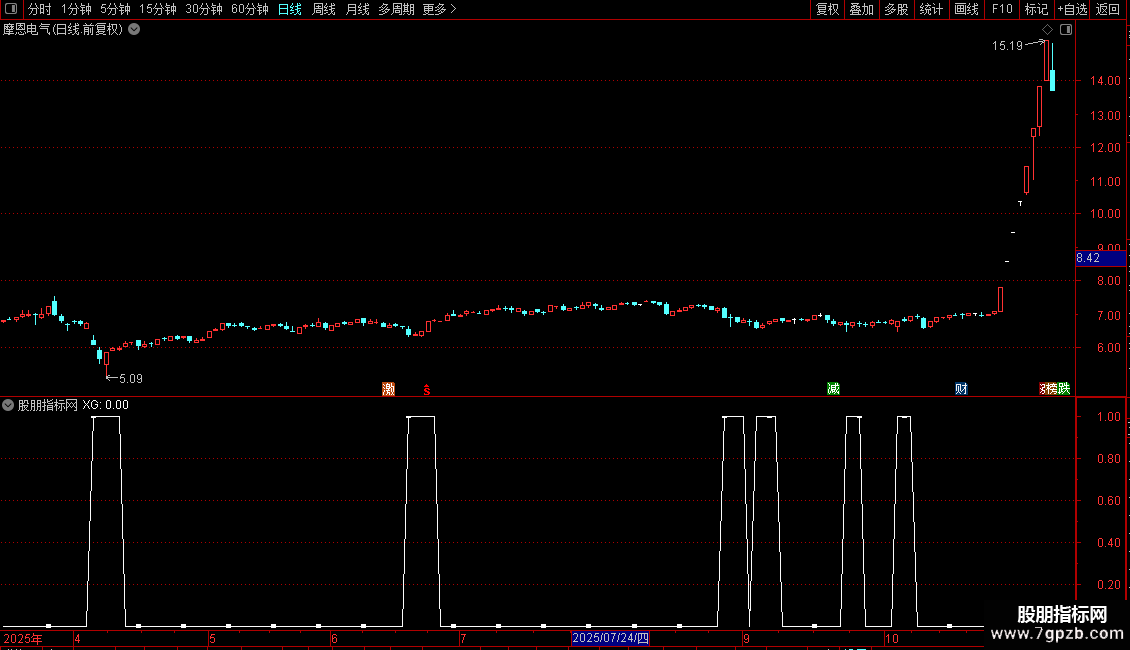Click the red S signal marker
This screenshot has height=650, width=1130.
pos(427,390)
